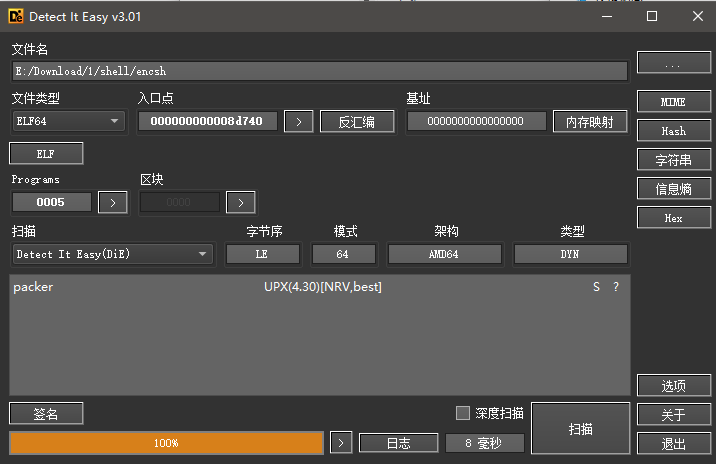The width and height of the screenshot is (716, 464).
Task: Click the 8 毫秒 scan time button
Action: tap(485, 443)
